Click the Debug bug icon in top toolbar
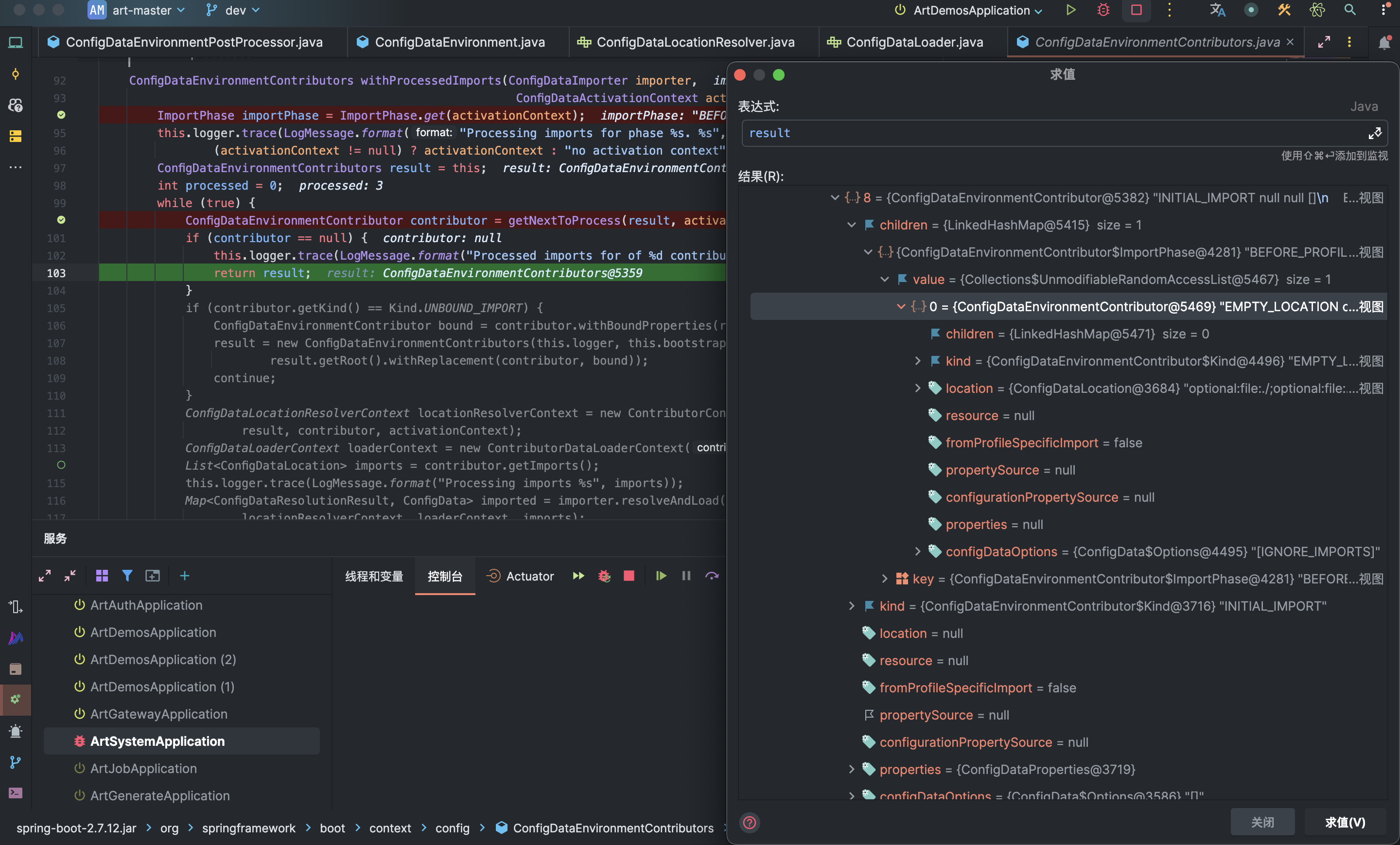 1103,10
